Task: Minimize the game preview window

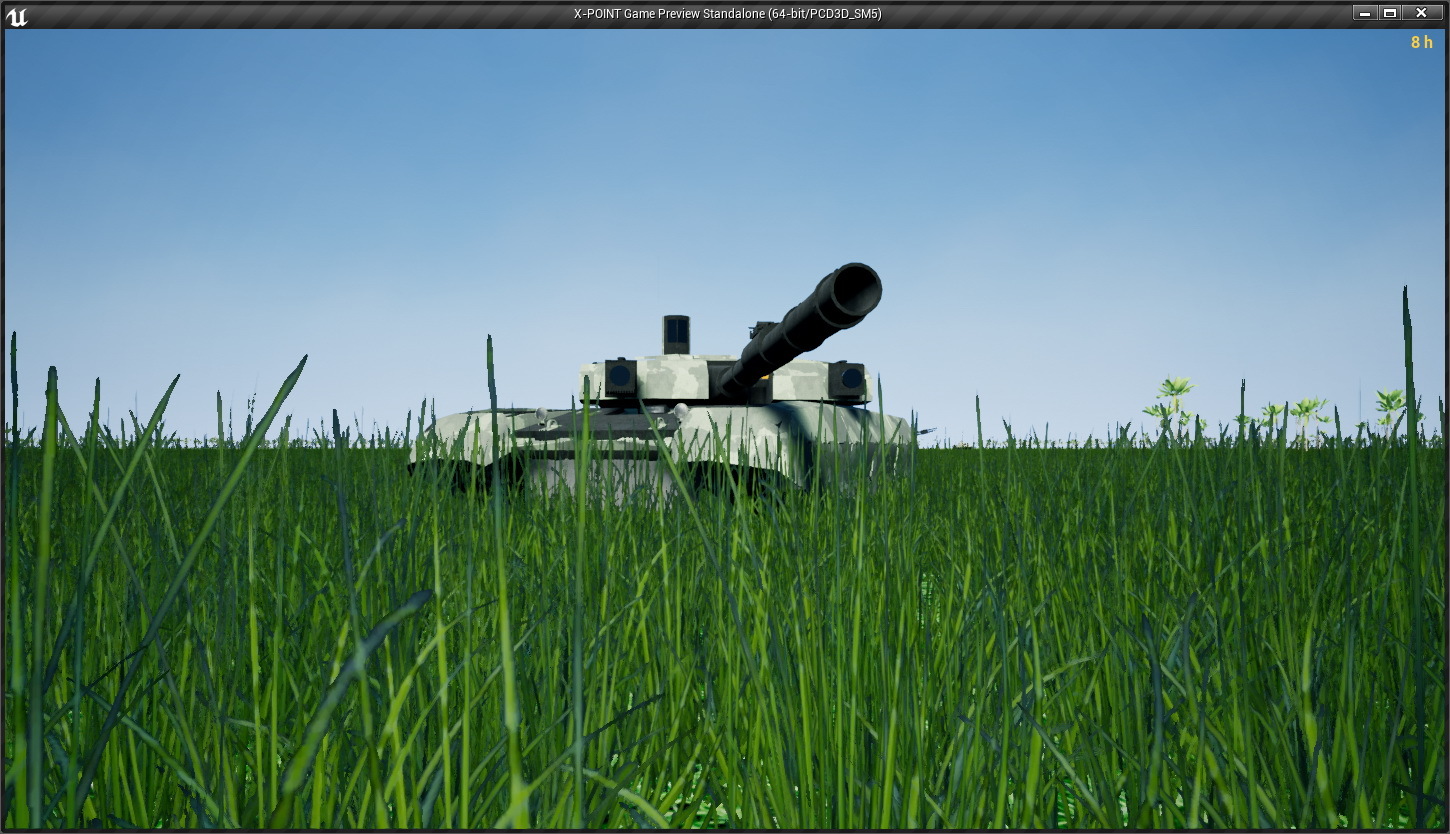Action: pyautogui.click(x=1364, y=13)
